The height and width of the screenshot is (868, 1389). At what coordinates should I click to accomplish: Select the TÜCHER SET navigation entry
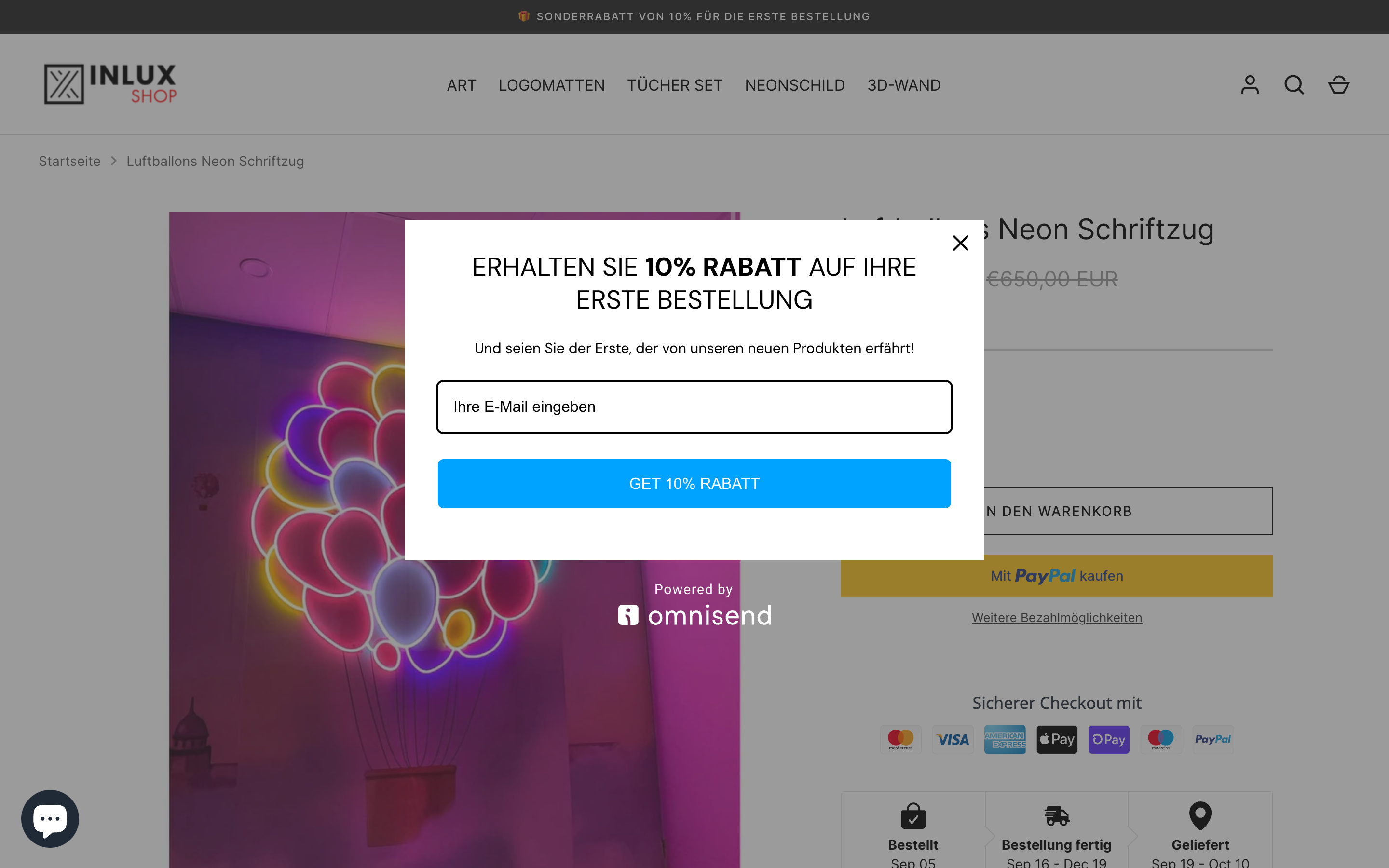(674, 85)
